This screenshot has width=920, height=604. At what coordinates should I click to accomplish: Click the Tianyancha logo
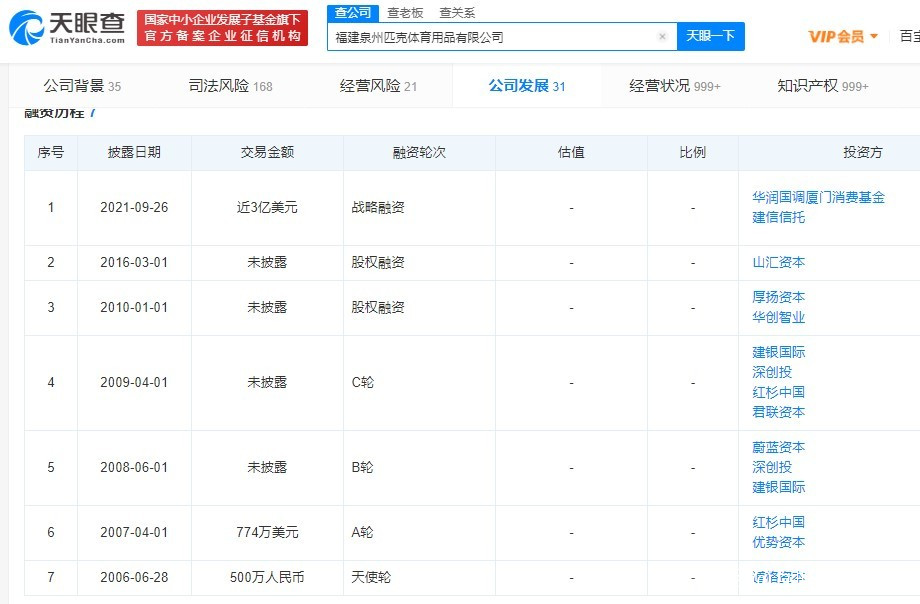67,28
